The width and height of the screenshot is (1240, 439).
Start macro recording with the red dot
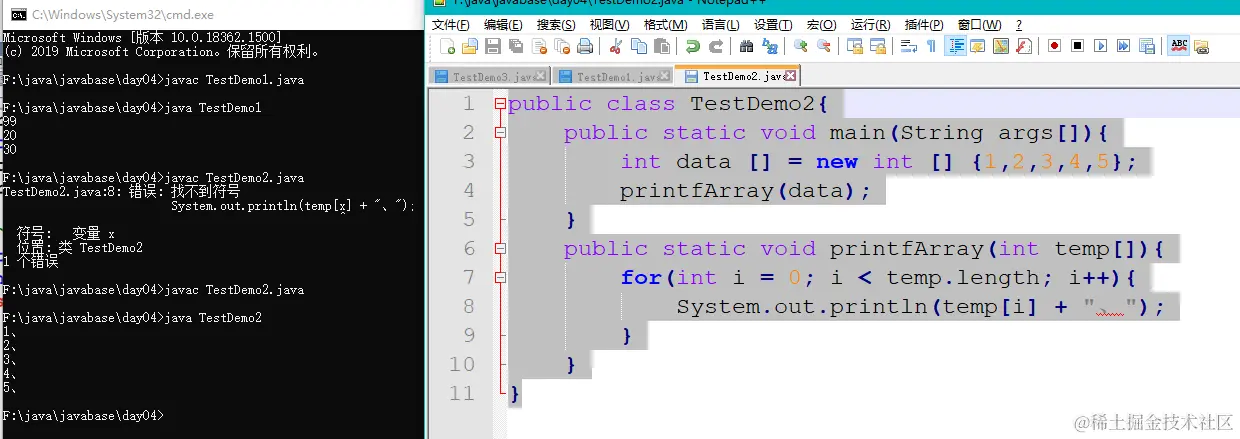click(x=1055, y=46)
